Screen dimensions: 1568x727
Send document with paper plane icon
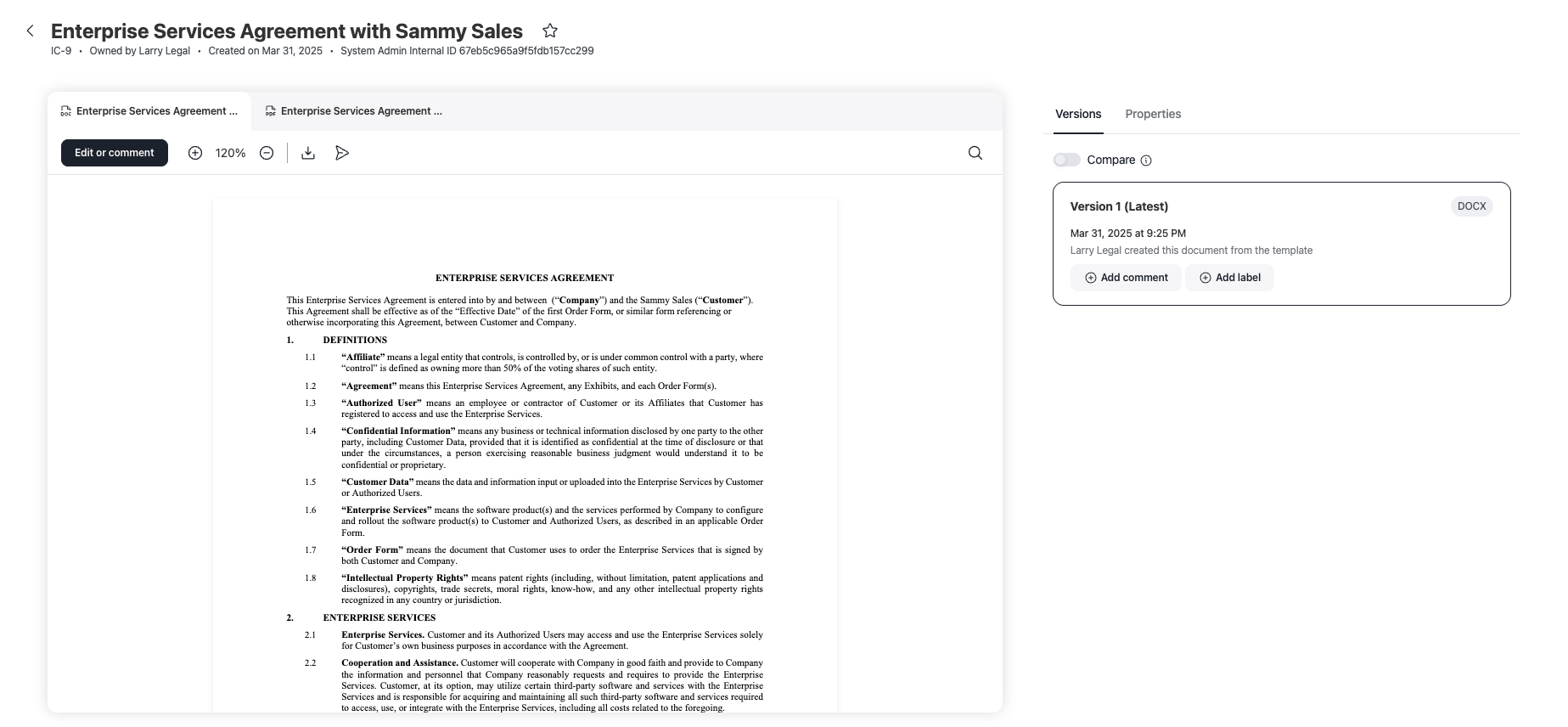[x=342, y=153]
